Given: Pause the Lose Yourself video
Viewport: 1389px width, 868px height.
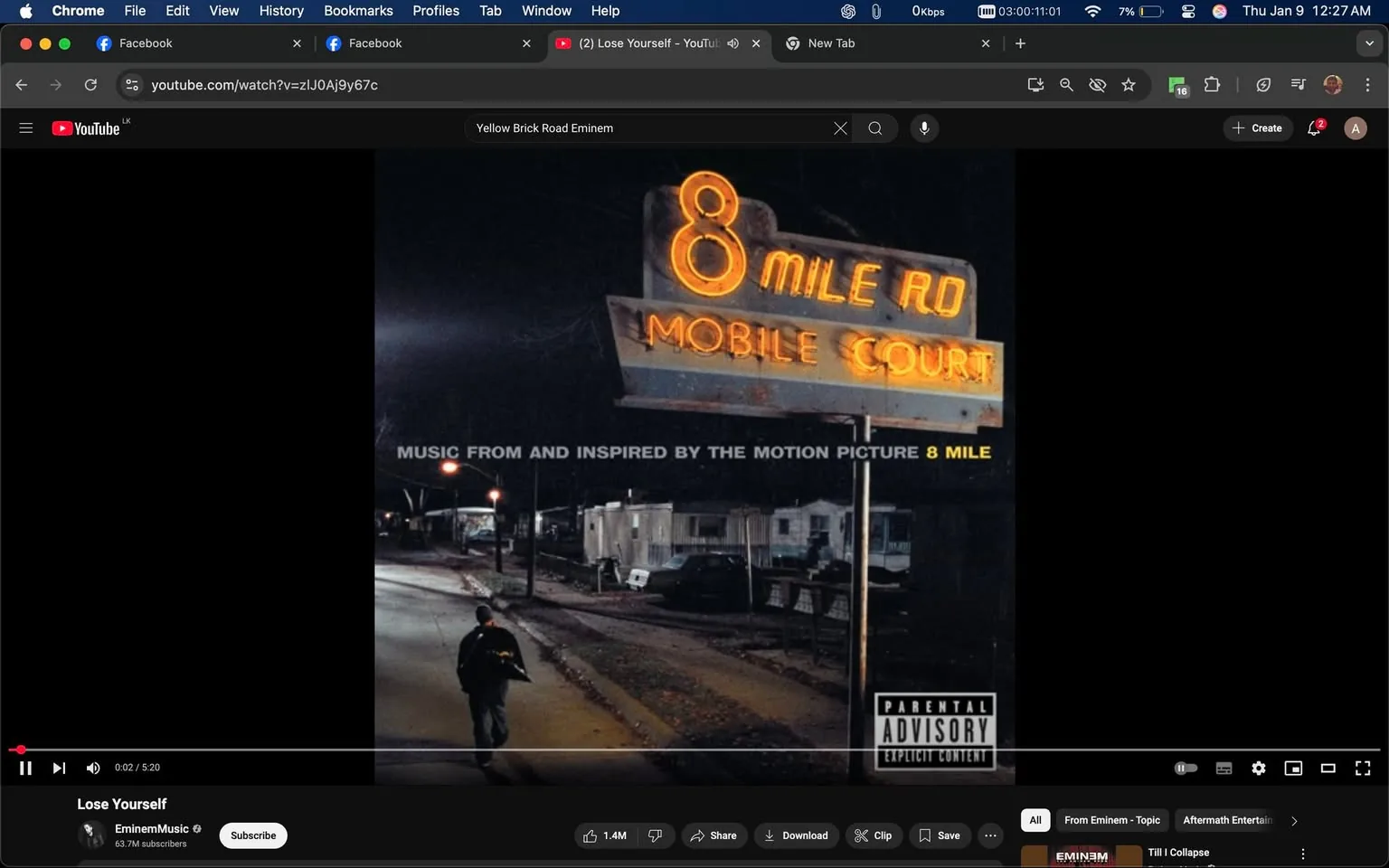Looking at the screenshot, I should coord(24,768).
